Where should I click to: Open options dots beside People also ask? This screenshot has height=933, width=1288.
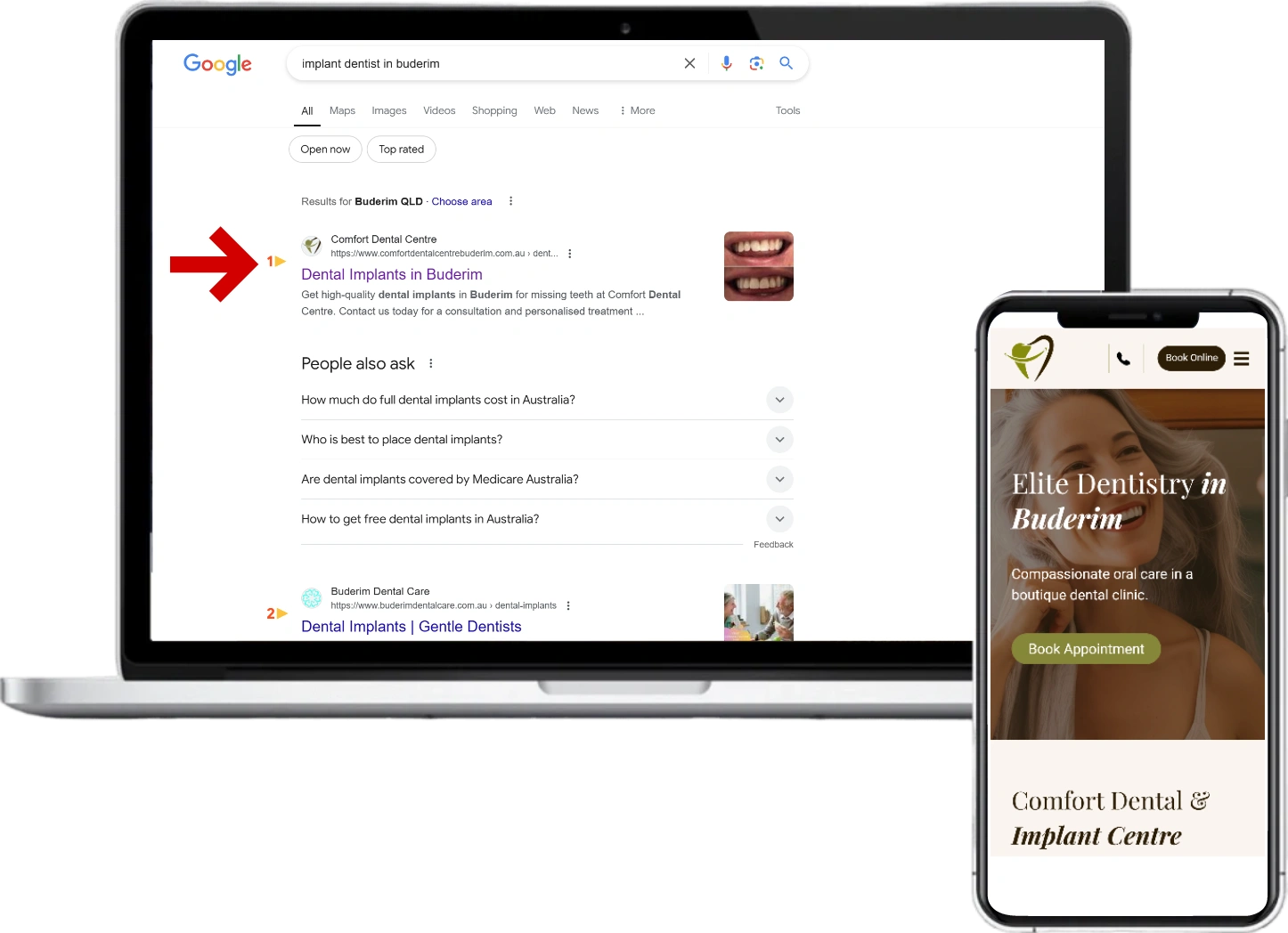[431, 363]
